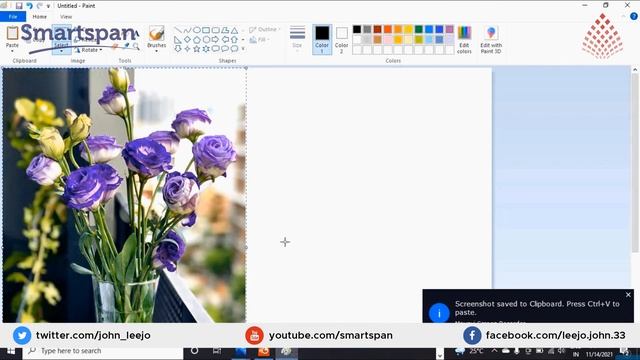Open the Rotate dropdown

pyautogui.click(x=89, y=50)
